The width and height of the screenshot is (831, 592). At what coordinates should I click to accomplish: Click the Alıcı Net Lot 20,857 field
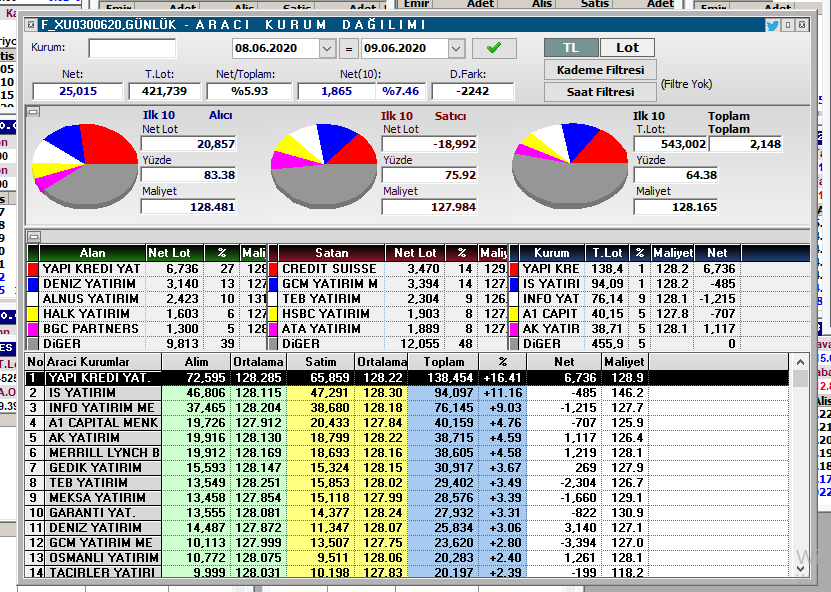tap(189, 144)
